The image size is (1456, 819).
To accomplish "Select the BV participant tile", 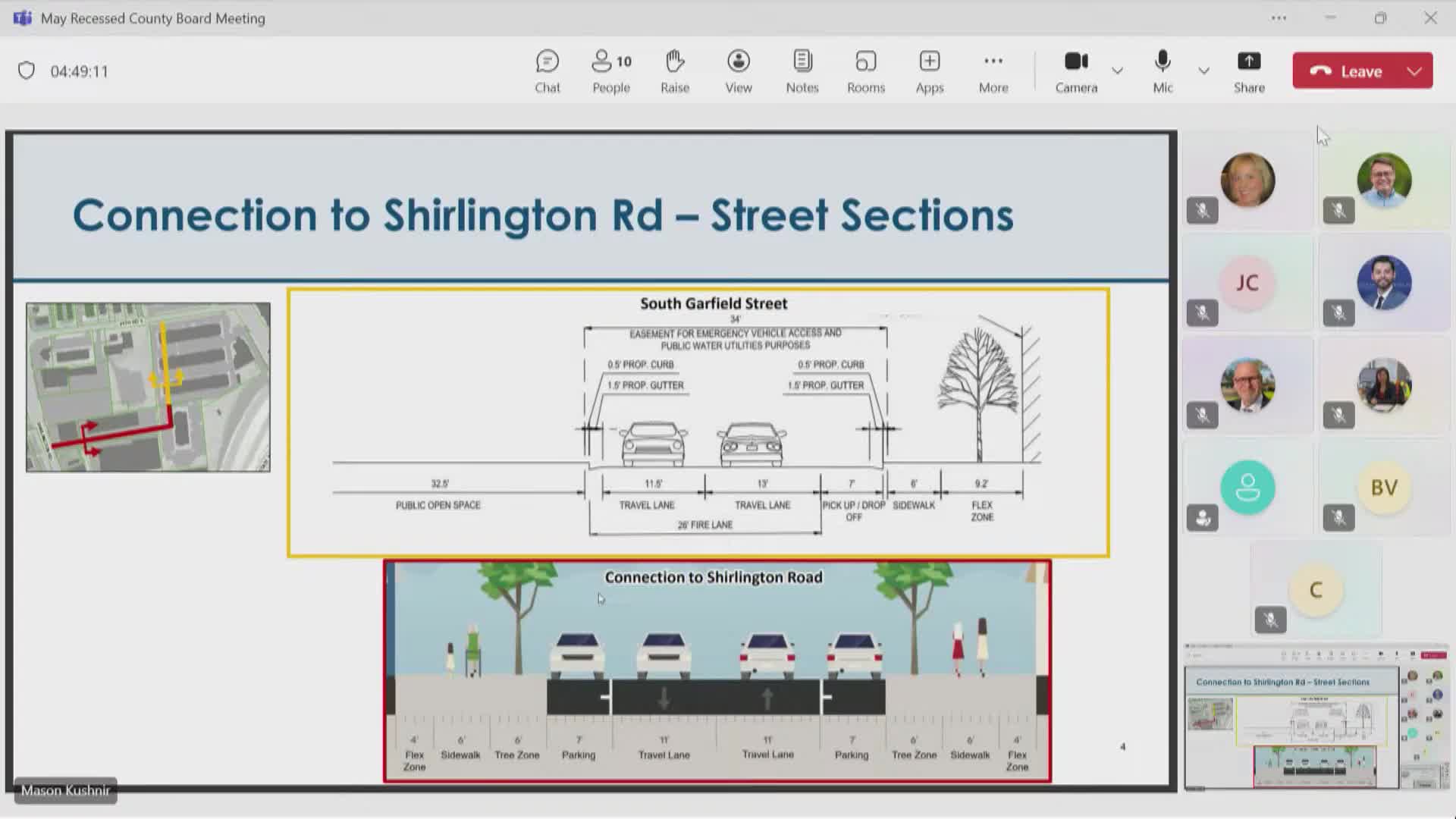I will click(x=1383, y=488).
